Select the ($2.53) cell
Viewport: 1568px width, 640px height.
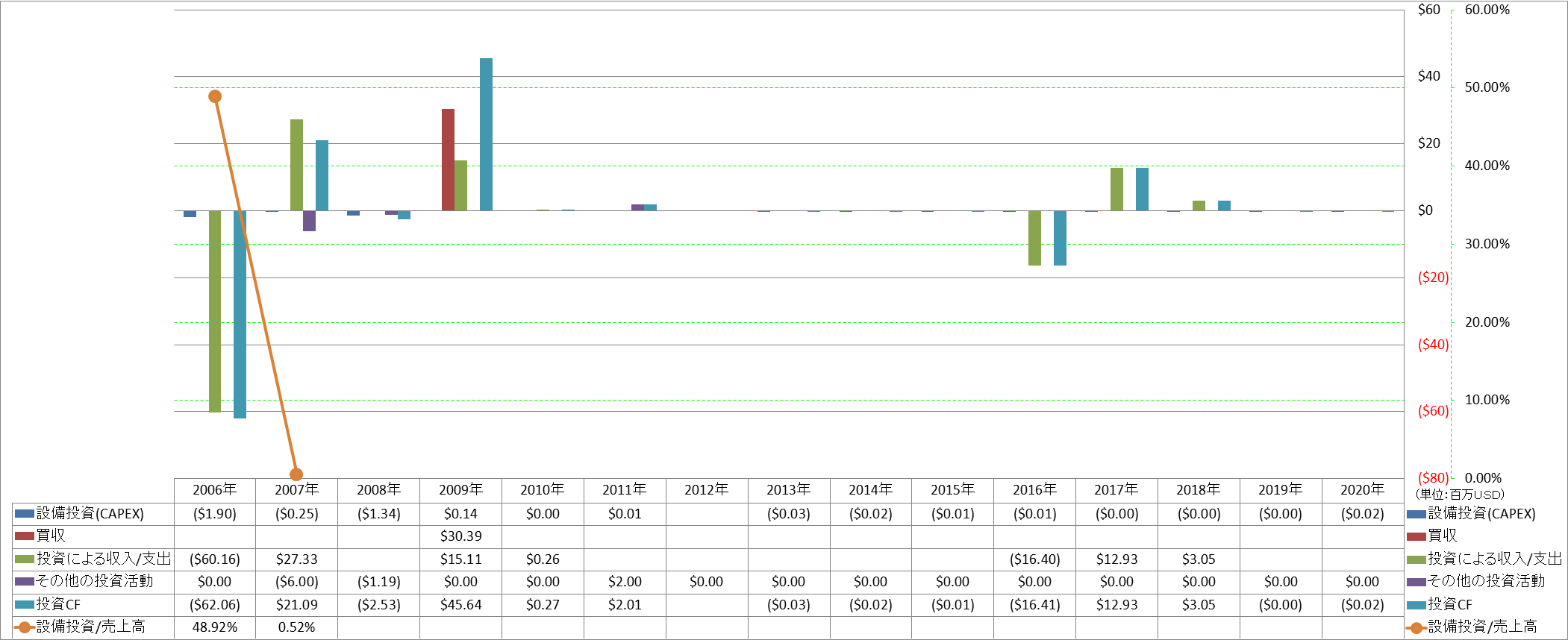click(x=379, y=605)
